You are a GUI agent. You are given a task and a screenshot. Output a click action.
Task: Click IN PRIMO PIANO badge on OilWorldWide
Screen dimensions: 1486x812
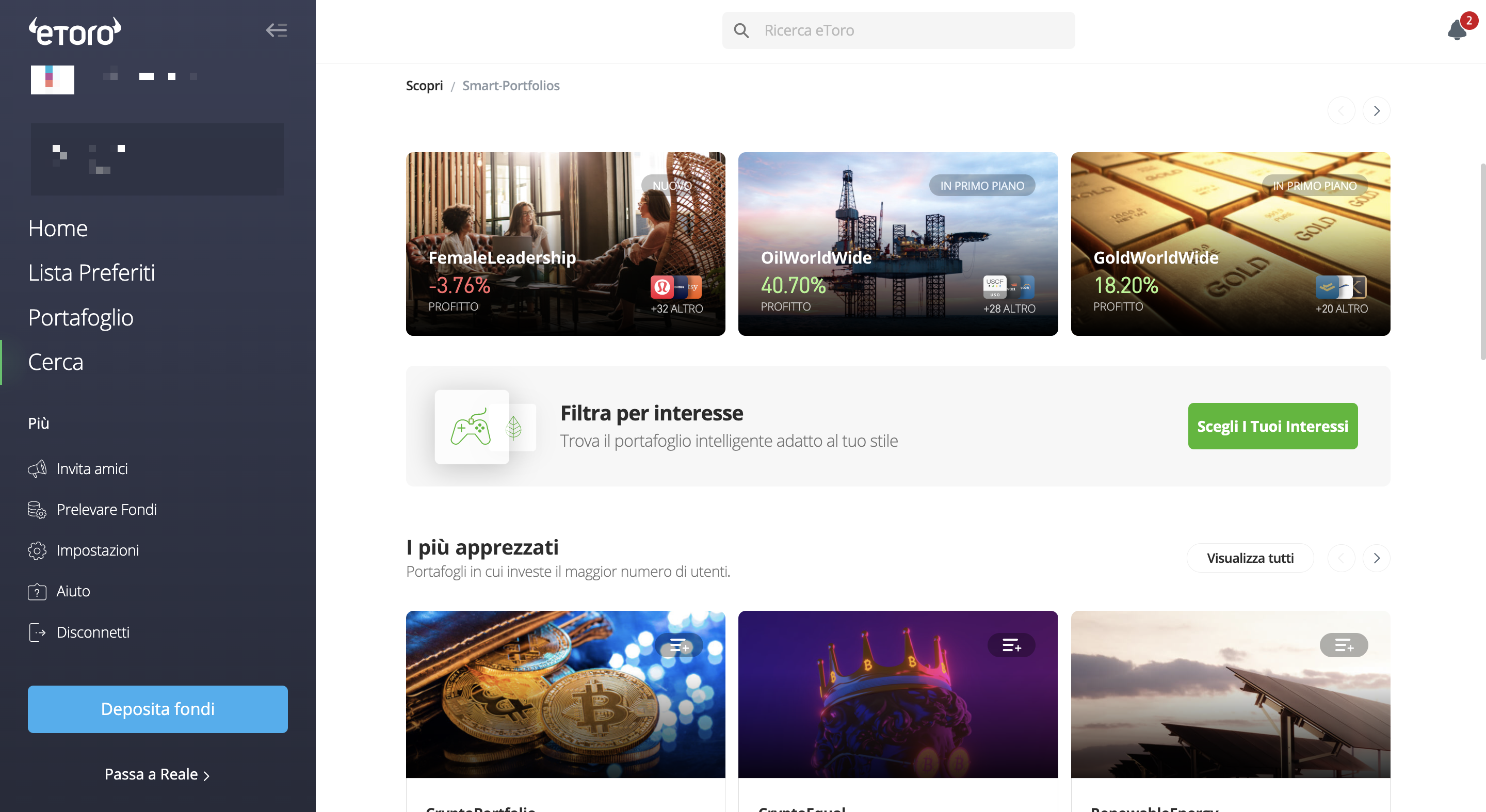pos(982,186)
